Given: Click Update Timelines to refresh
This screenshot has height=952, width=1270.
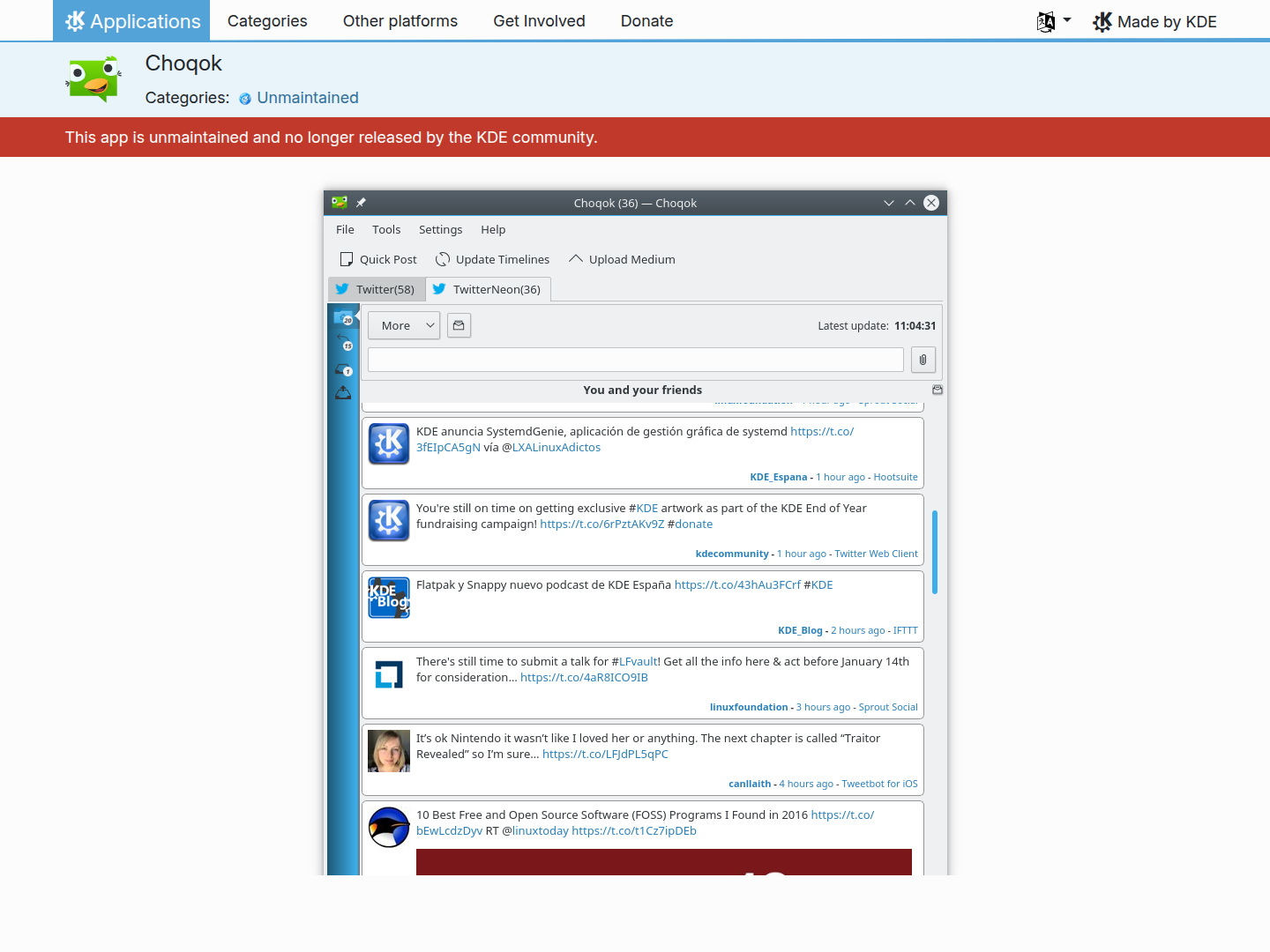Looking at the screenshot, I should tap(492, 259).
